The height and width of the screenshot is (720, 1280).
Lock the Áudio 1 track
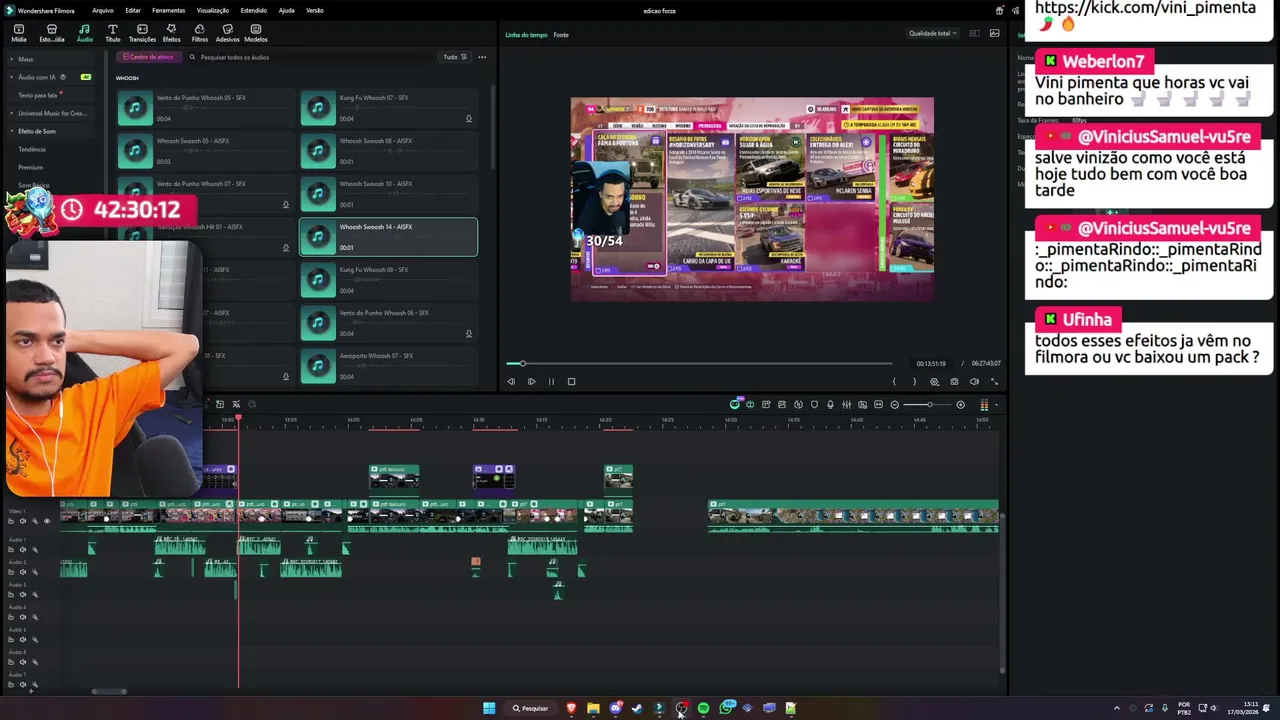(11, 550)
